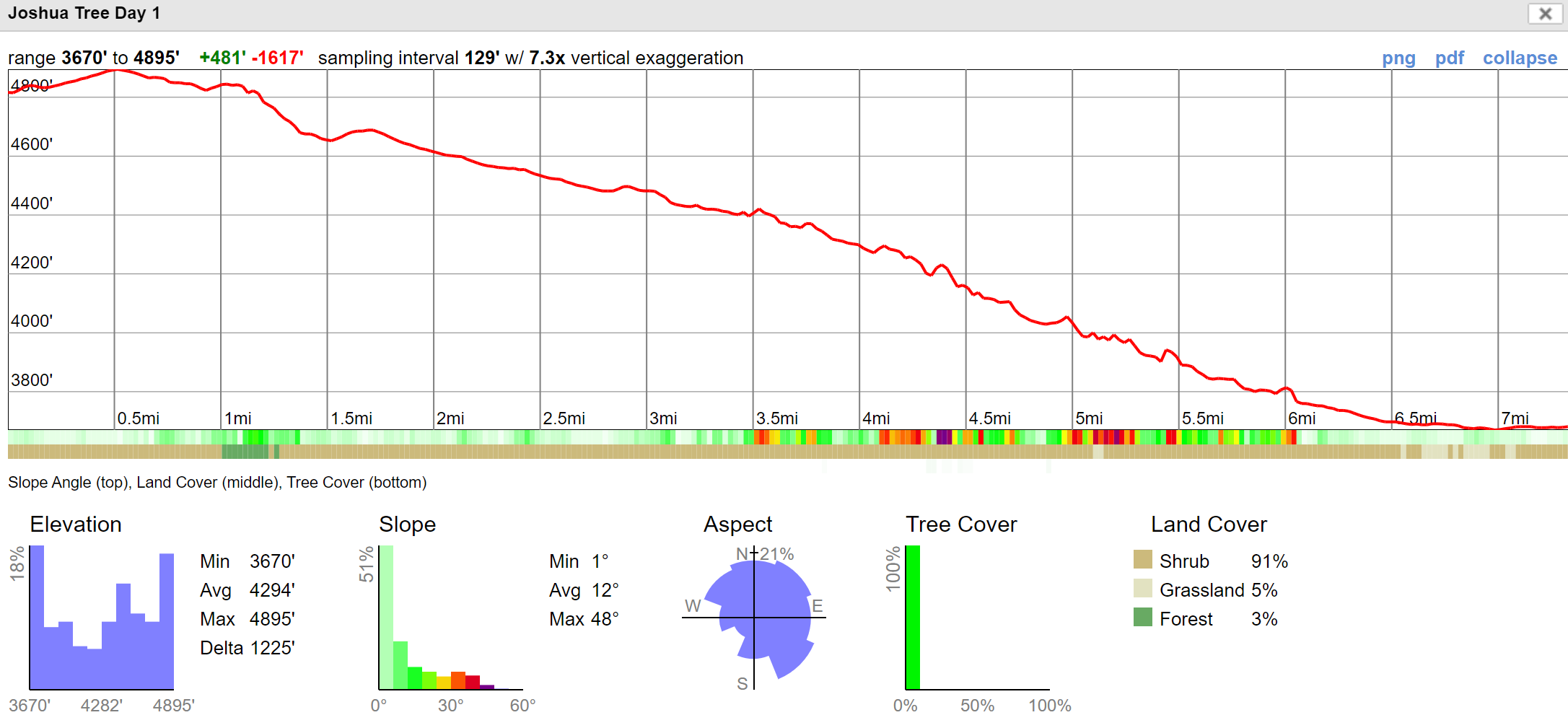The image size is (1568, 715).
Task: Click the sampling interval 129' text
Action: point(409,58)
